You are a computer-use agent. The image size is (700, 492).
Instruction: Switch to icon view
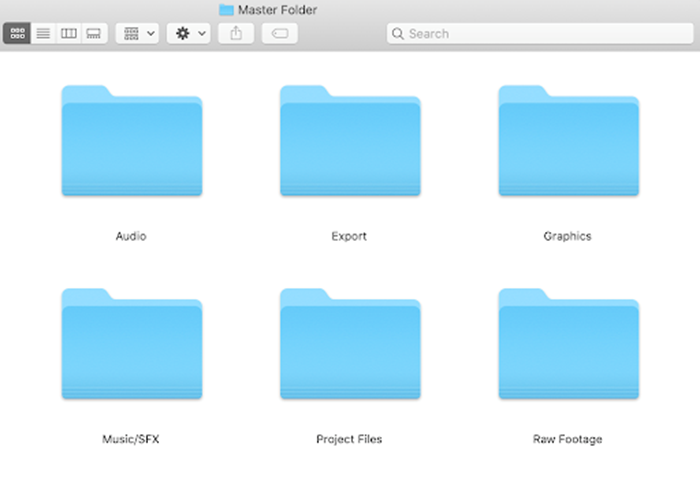coord(17,33)
